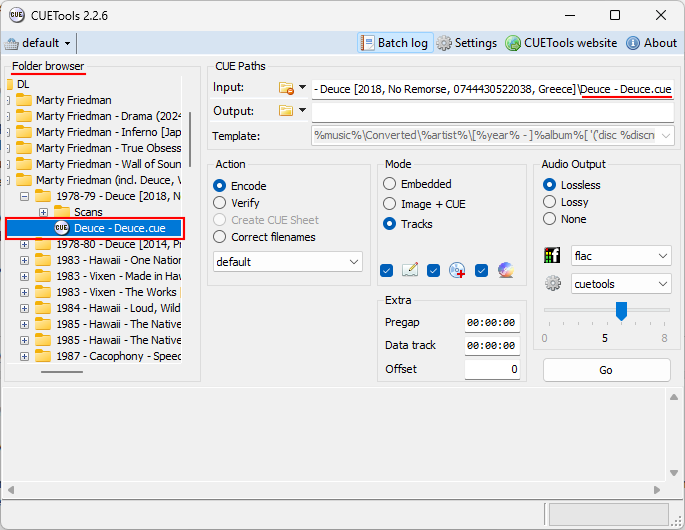Select Marty Friedman - Drama folder
The width and height of the screenshot is (685, 530).
tap(108, 116)
